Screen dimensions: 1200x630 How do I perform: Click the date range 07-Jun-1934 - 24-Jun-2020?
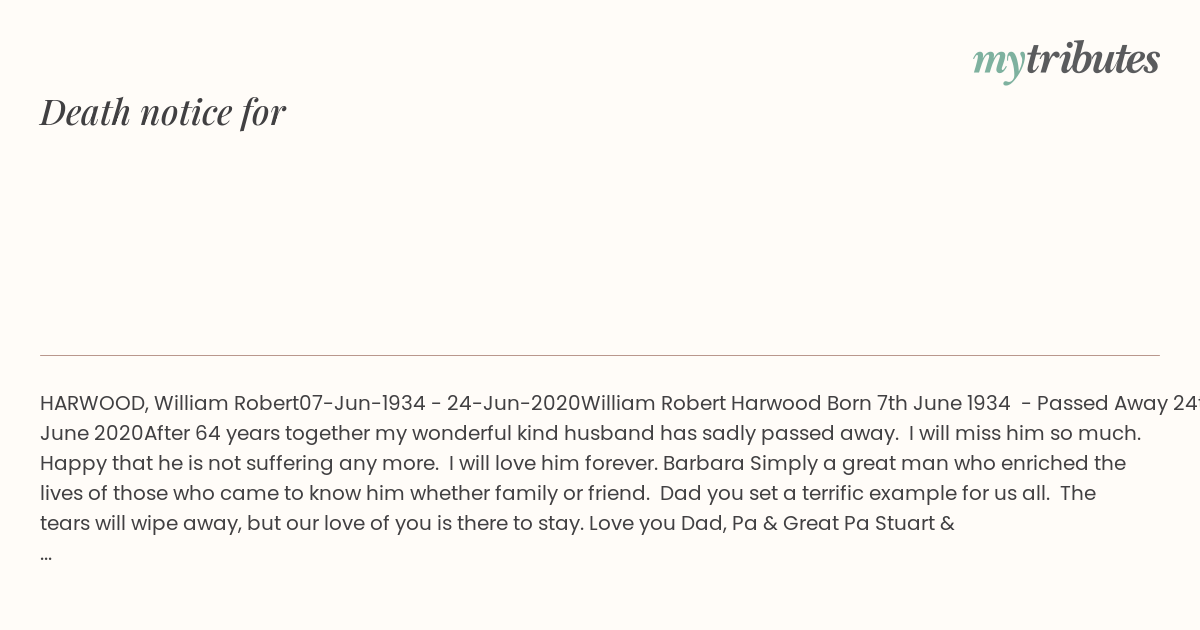440,404
